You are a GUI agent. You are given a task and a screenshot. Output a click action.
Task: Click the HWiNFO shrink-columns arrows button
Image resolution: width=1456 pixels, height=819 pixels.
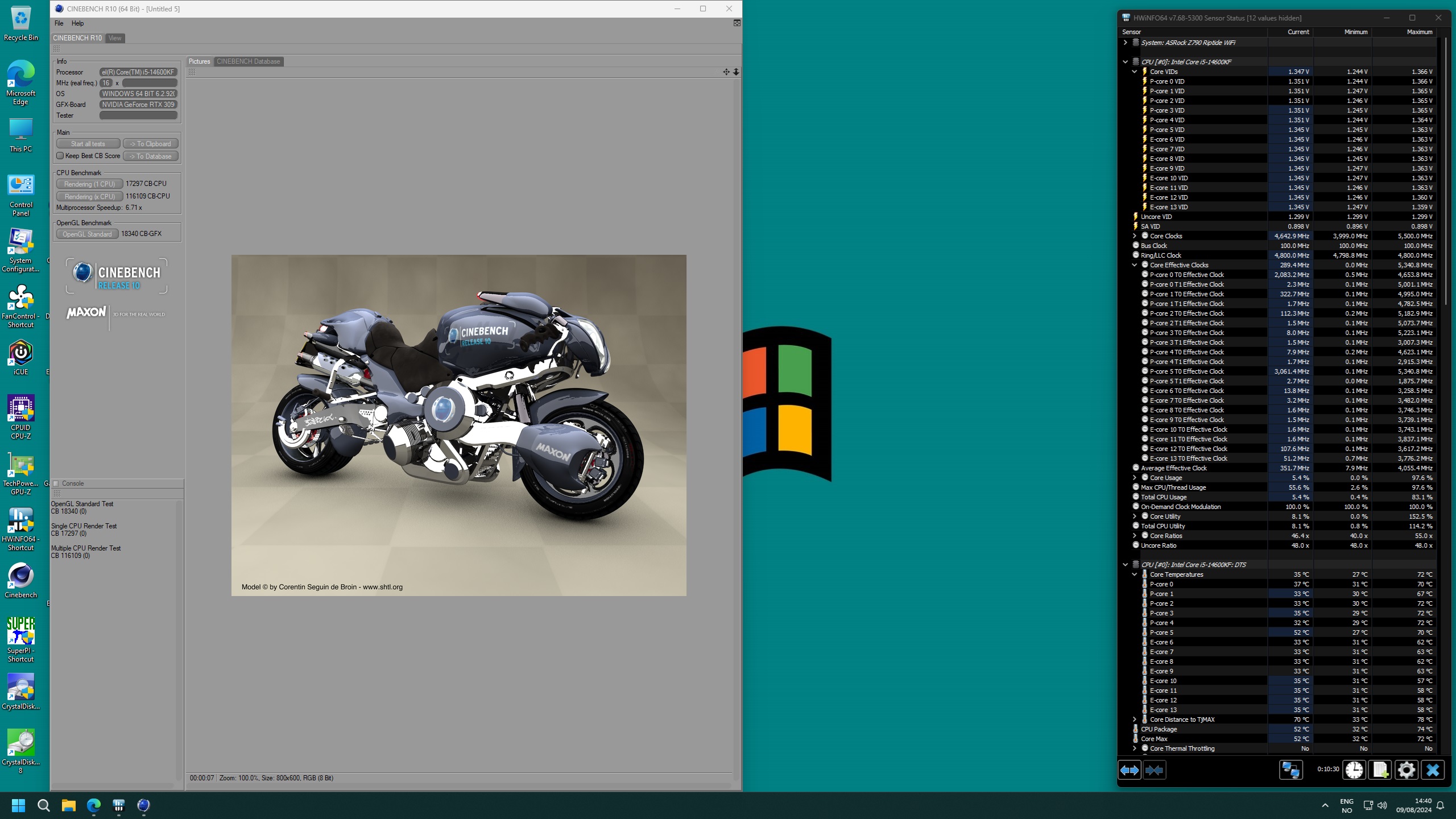coord(1154,770)
